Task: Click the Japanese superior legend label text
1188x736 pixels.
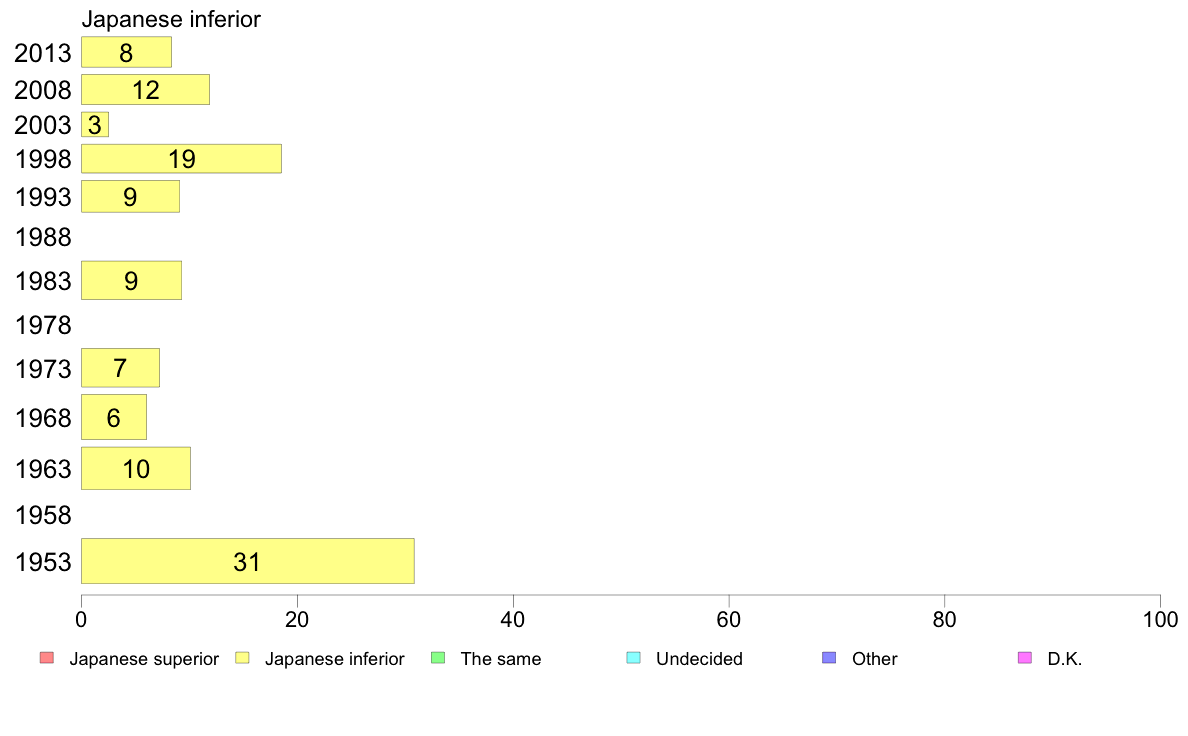Action: 144,659
